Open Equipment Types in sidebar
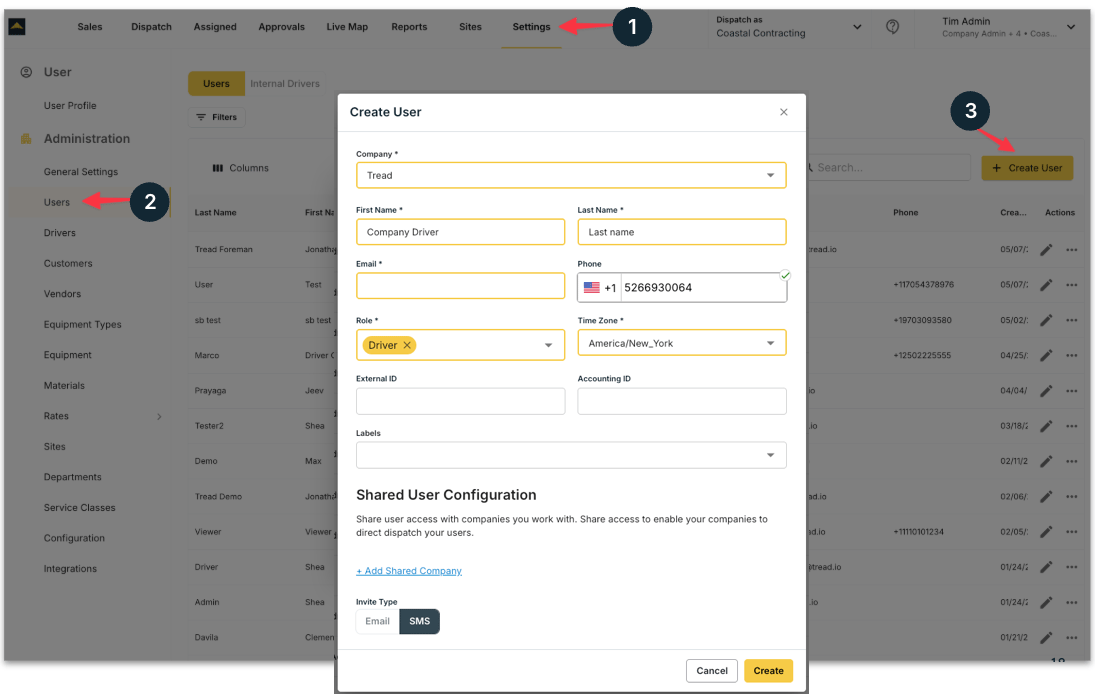Screen dimensions: 1095x697 coord(82,325)
